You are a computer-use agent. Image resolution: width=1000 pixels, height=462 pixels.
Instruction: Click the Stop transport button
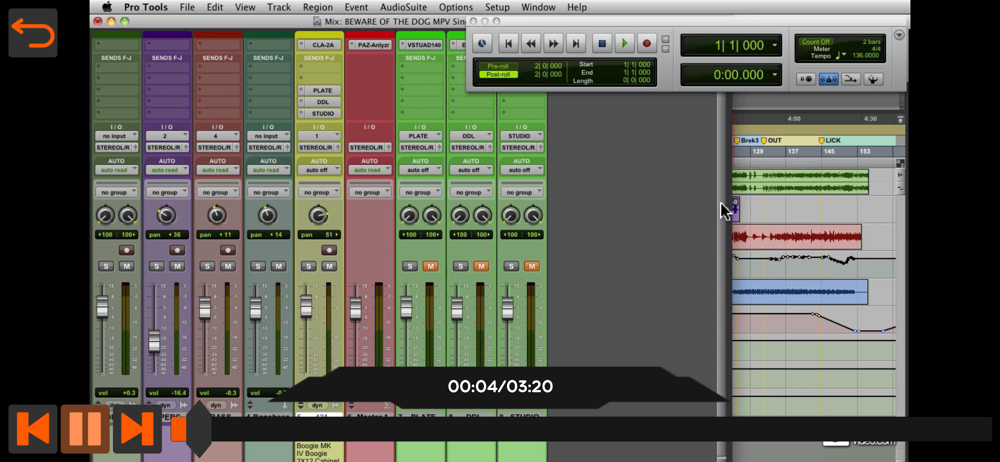601,43
